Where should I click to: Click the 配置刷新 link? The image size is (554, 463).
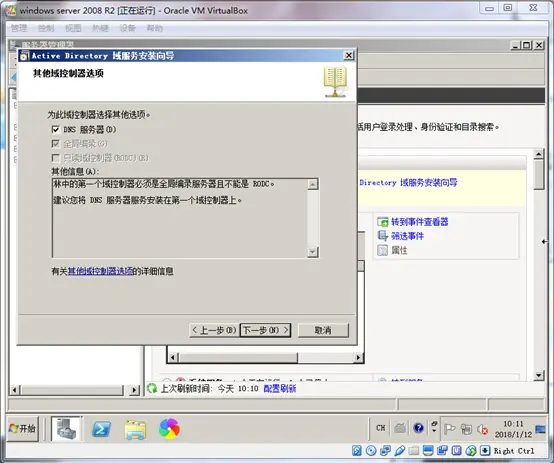tap(280, 389)
